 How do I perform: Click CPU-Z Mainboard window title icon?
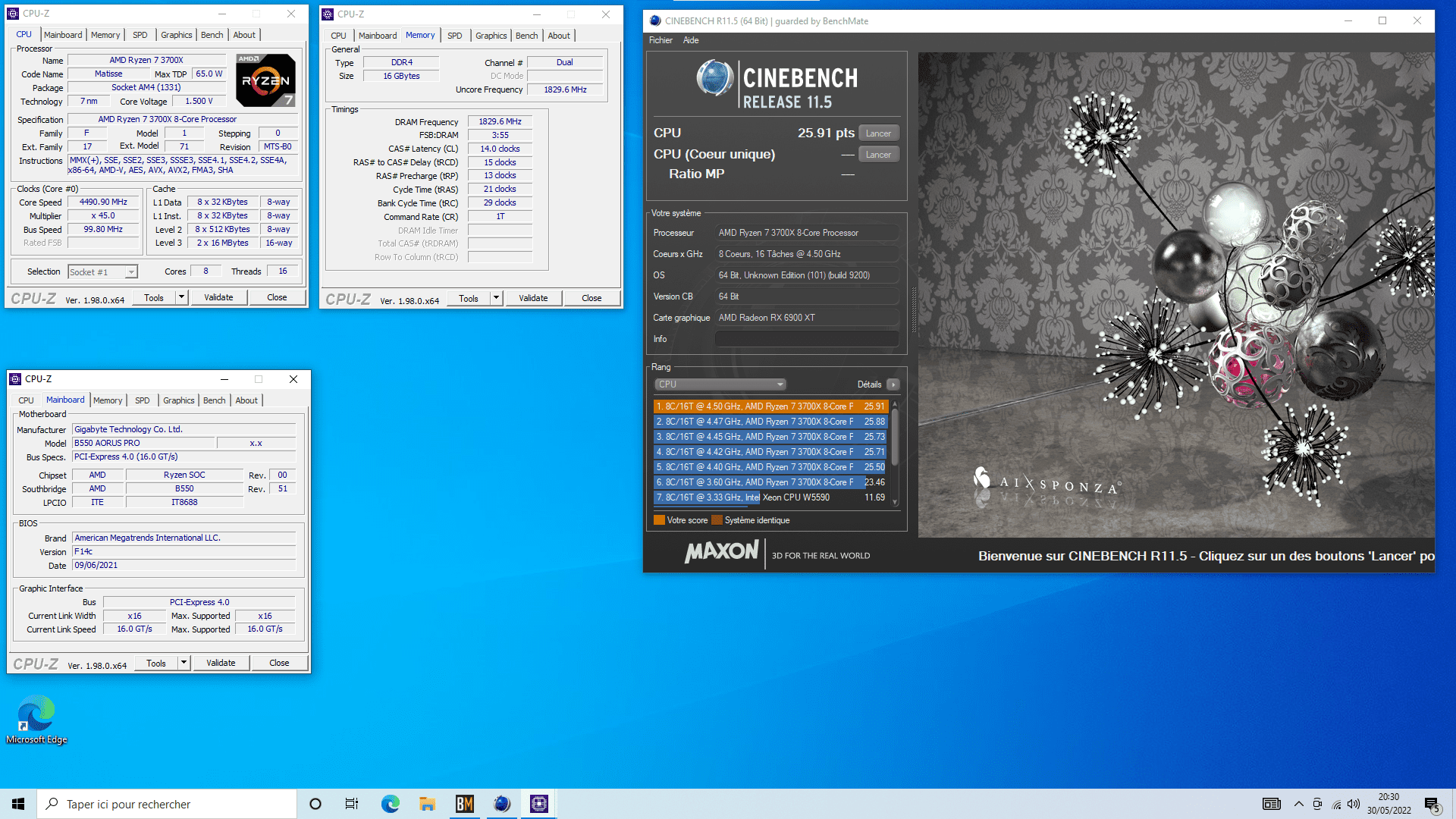pyautogui.click(x=15, y=379)
